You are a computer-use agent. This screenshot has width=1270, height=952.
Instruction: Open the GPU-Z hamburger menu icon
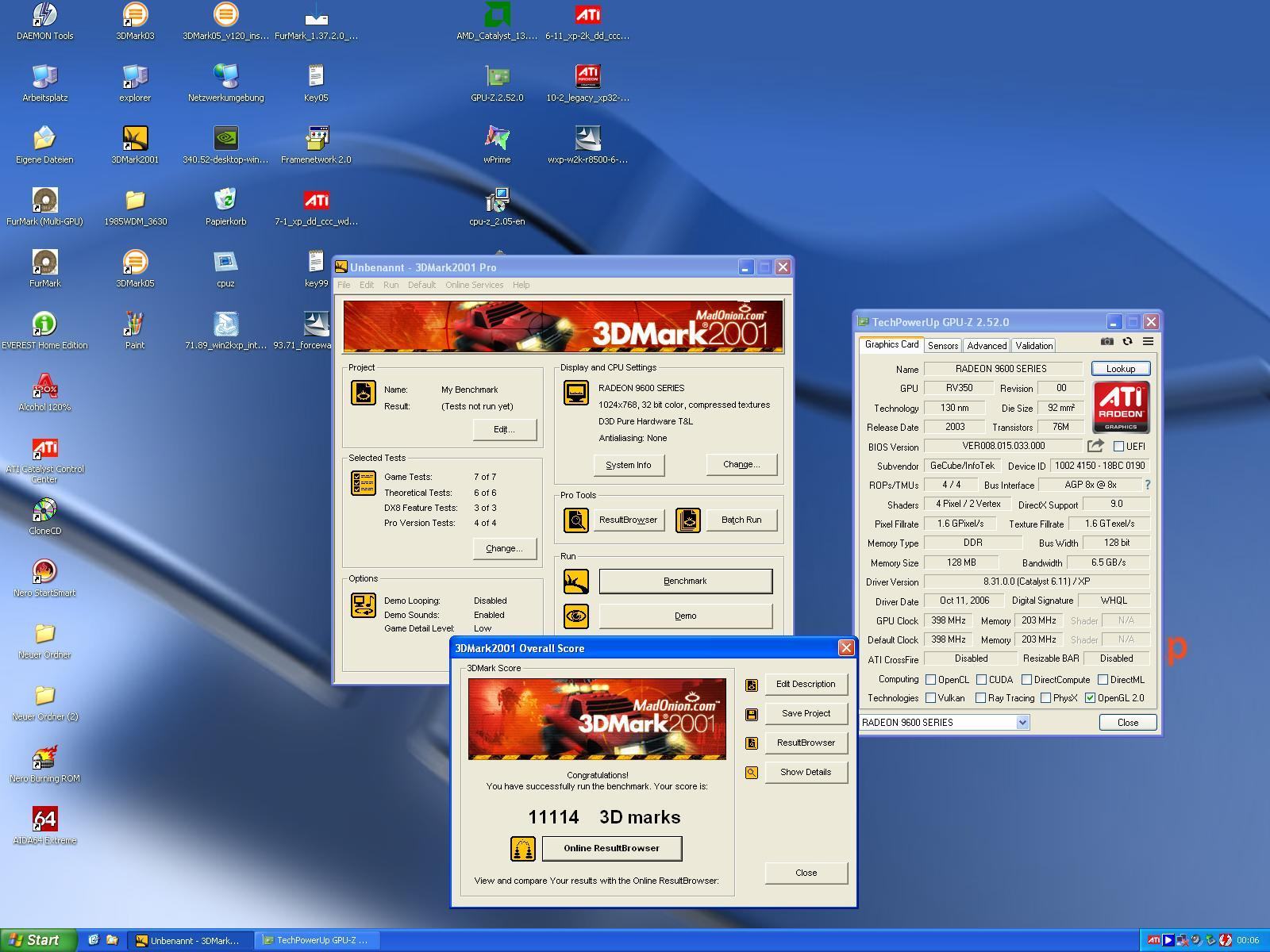[x=1148, y=342]
